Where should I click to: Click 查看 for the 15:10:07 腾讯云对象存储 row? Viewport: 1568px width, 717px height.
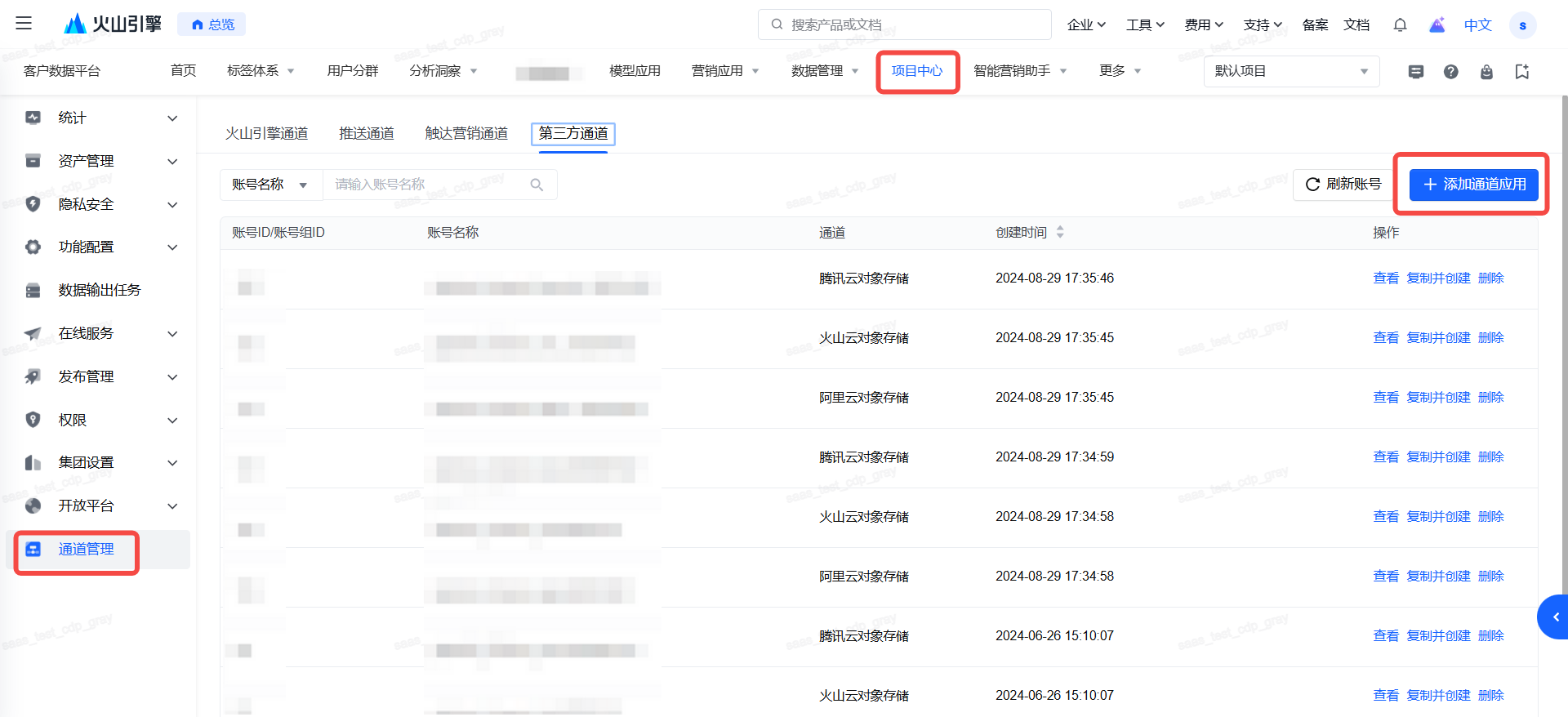(1386, 636)
